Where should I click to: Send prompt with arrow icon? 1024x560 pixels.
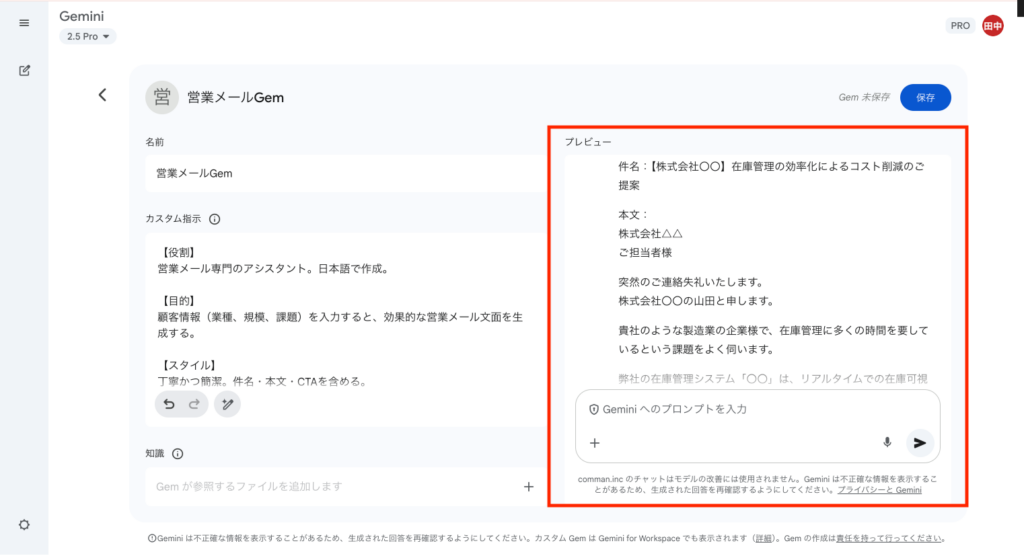tap(920, 443)
